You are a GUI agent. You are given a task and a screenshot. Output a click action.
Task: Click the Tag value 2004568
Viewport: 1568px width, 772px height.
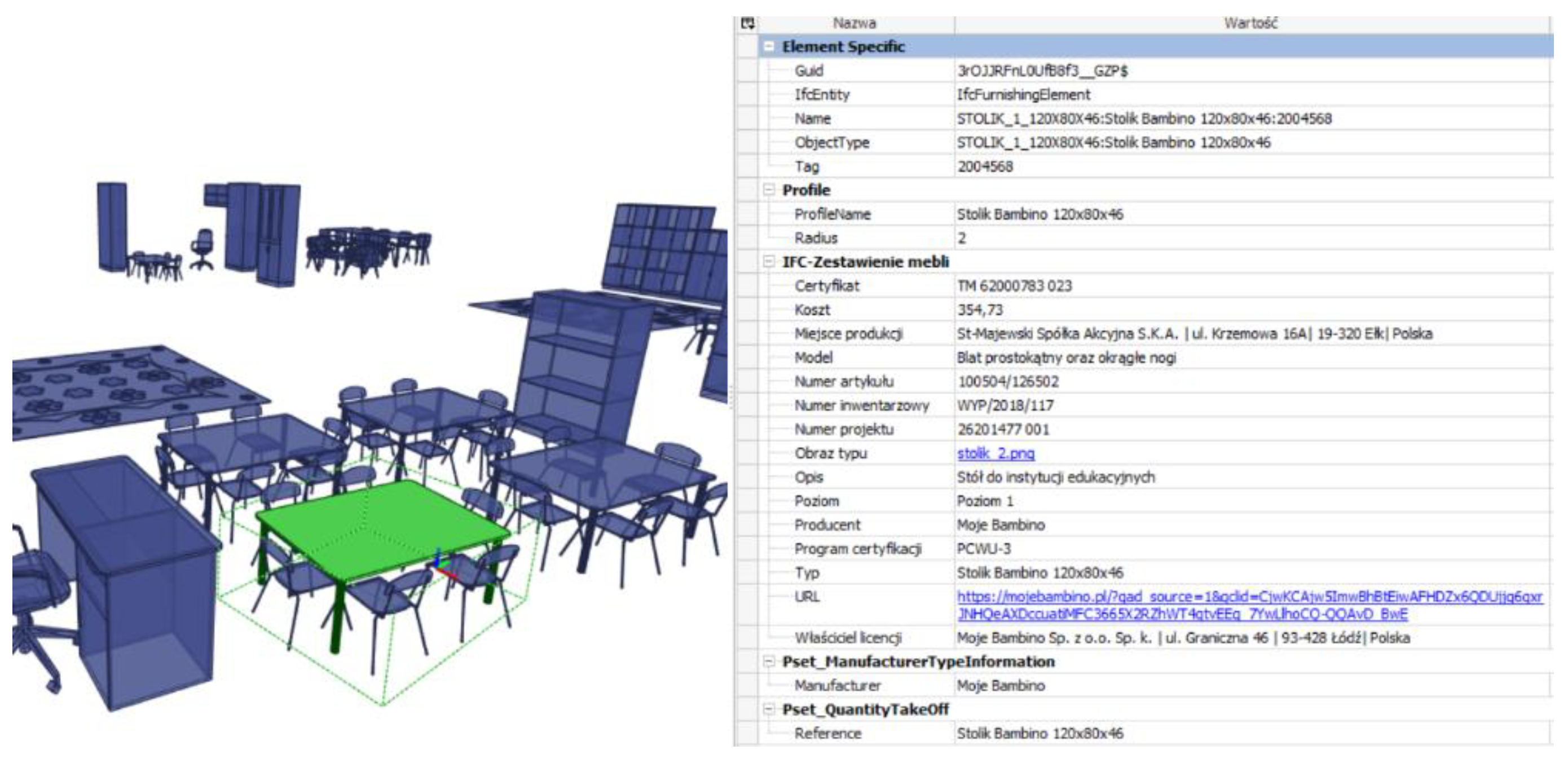coord(985,167)
